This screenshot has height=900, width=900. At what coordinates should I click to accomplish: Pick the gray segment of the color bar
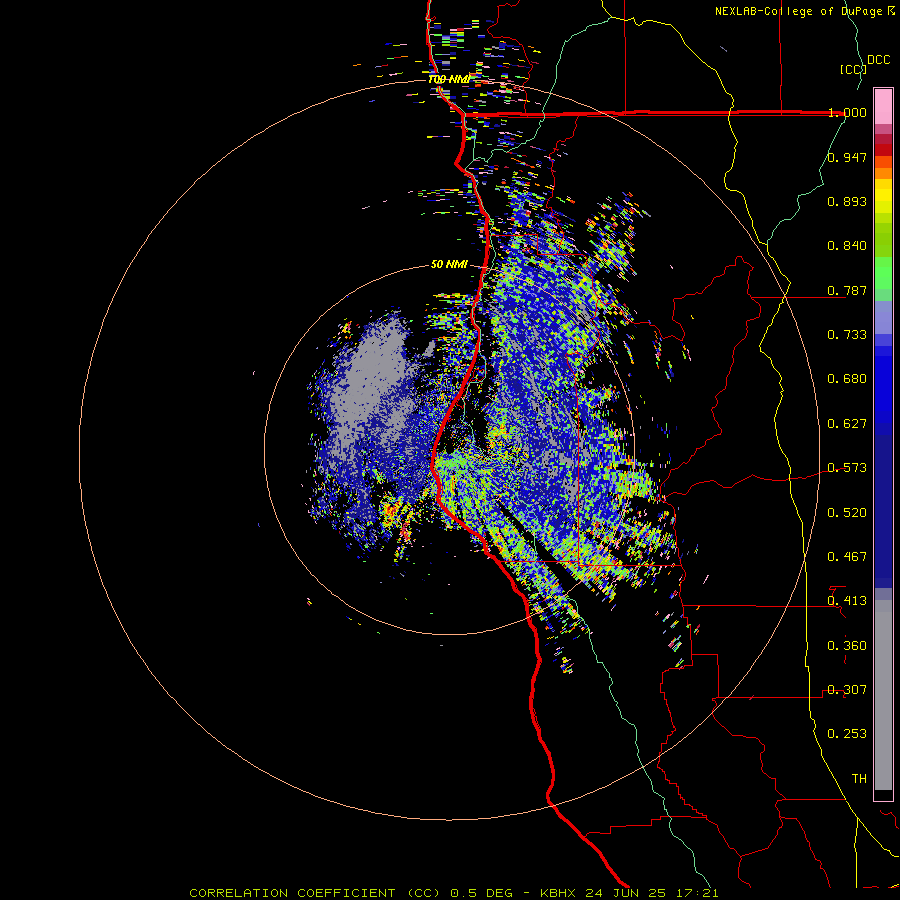click(883, 695)
